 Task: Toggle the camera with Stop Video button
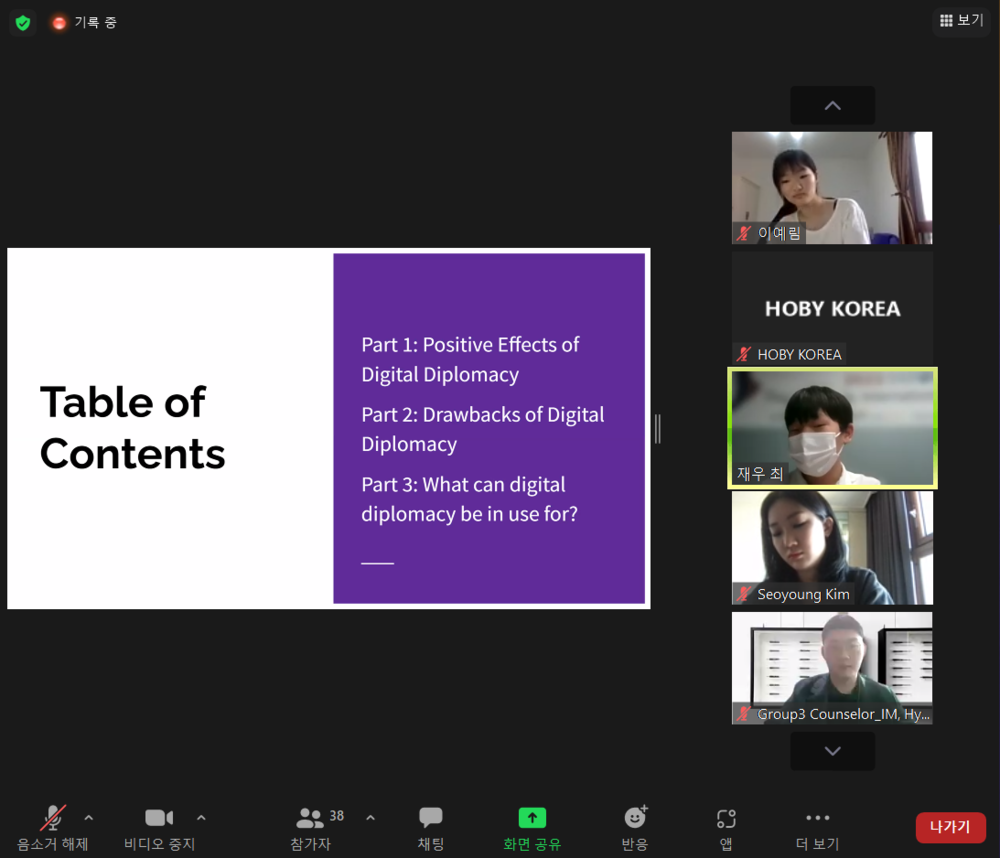[x=159, y=818]
